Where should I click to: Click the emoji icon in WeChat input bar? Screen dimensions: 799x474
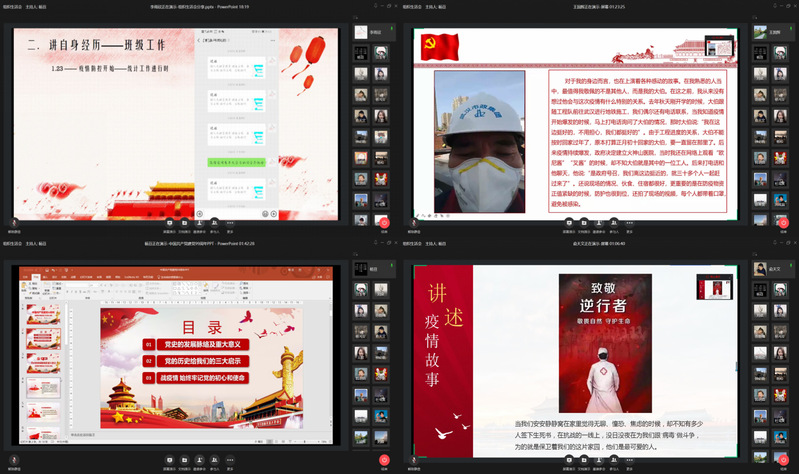265,214
